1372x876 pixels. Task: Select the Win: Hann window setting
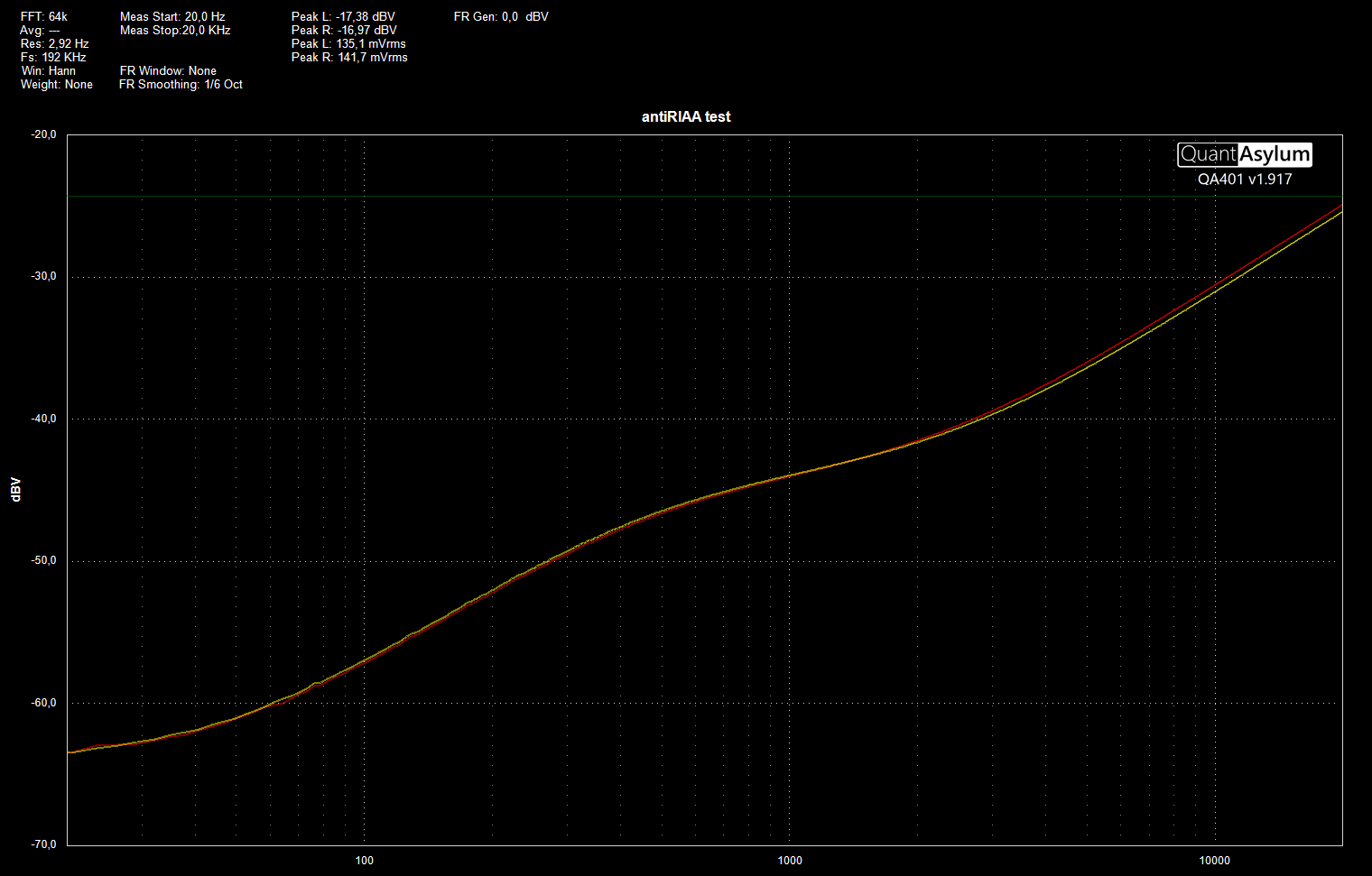(x=49, y=70)
